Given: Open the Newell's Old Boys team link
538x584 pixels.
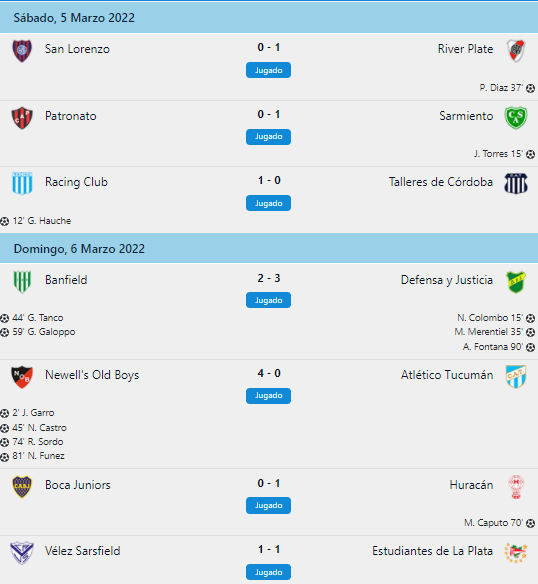Looking at the screenshot, I should pyautogui.click(x=92, y=375).
